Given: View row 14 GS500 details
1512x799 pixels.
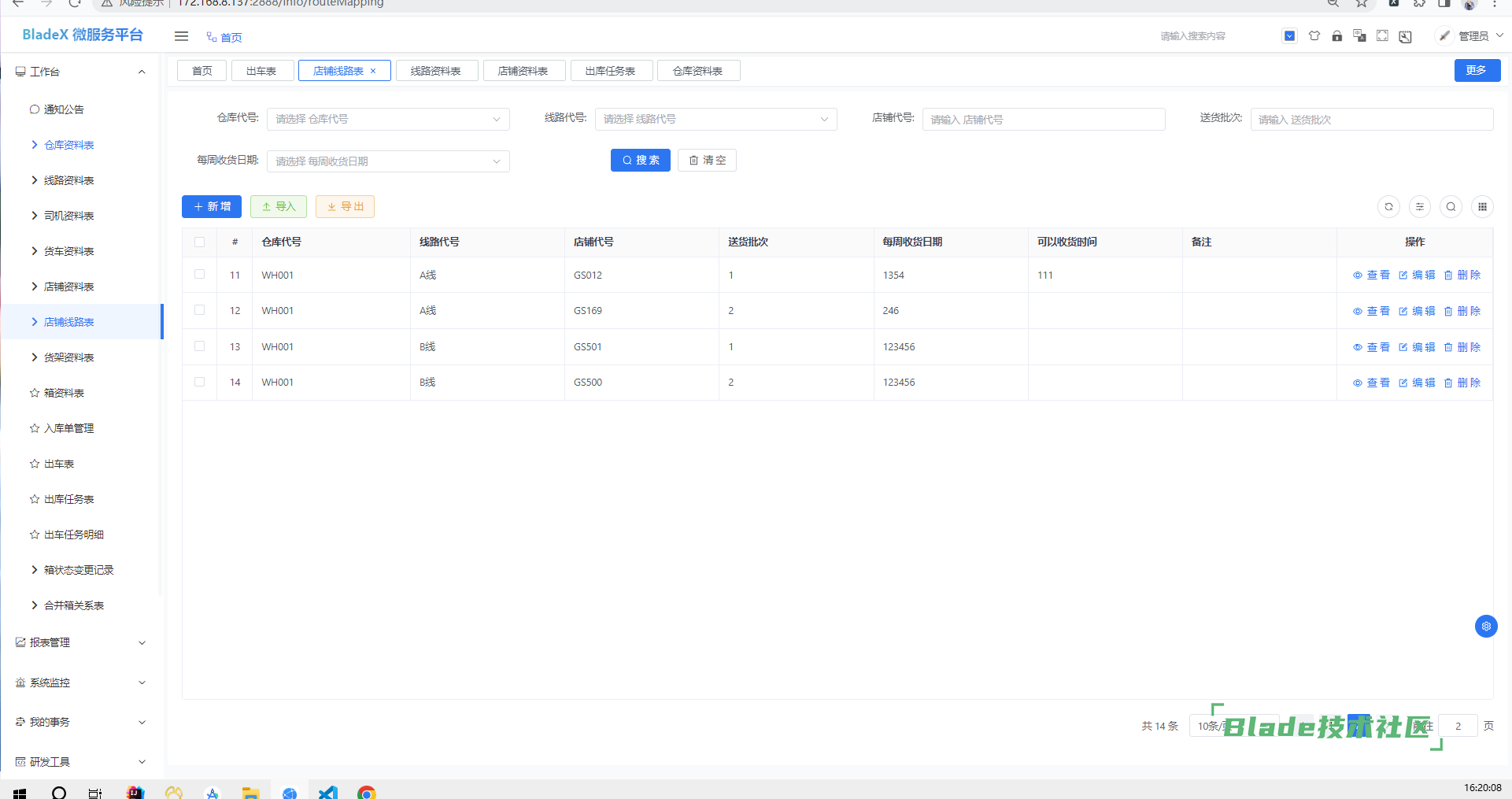Looking at the screenshot, I should coord(1371,383).
